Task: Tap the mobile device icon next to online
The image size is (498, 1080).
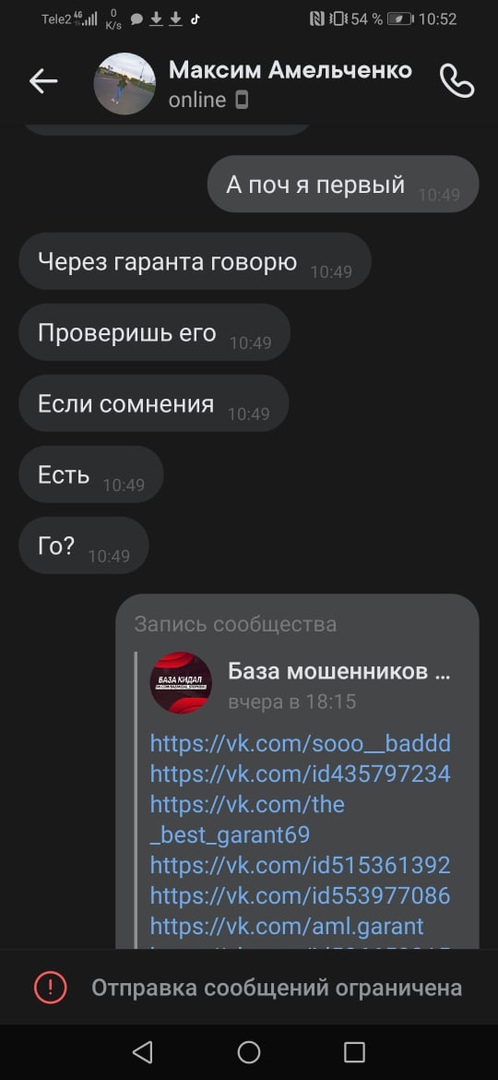Action: 242,101
